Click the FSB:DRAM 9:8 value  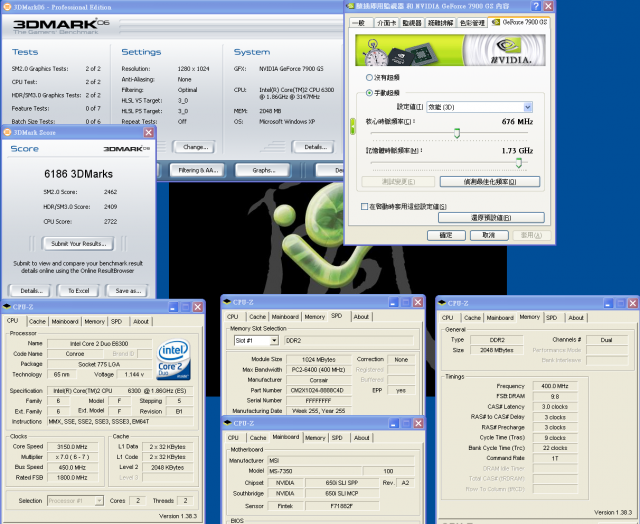click(x=555, y=396)
